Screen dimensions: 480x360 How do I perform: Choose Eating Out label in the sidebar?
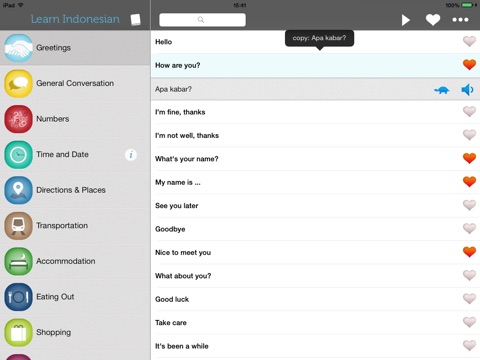pyautogui.click(x=55, y=297)
